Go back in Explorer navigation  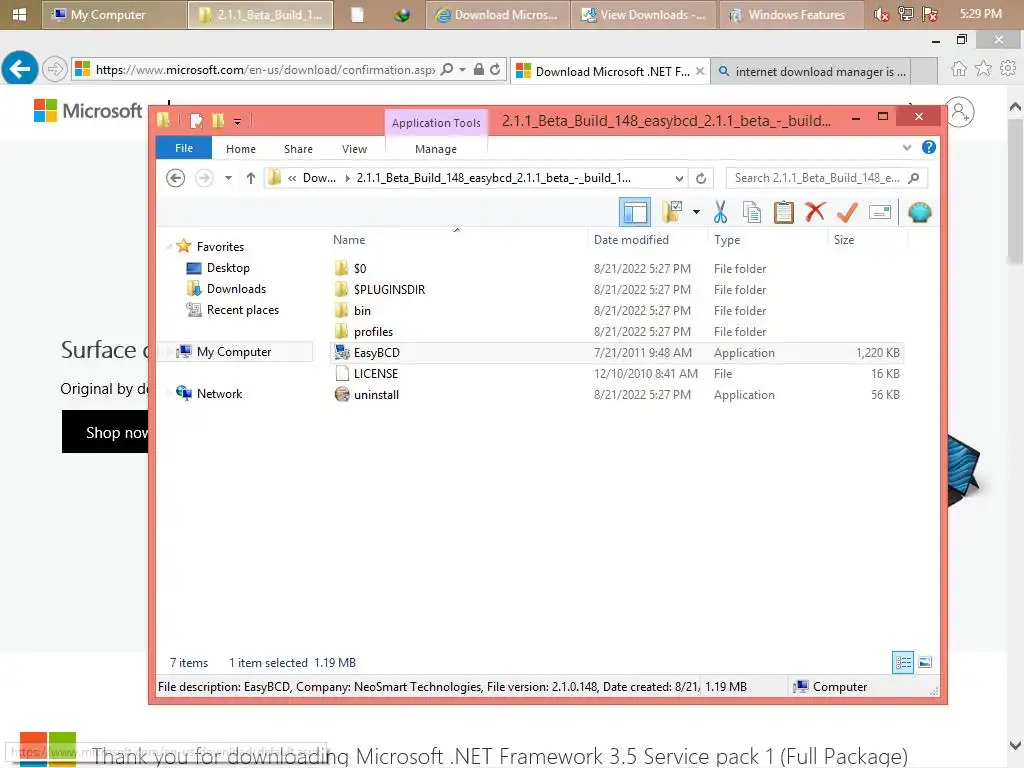[x=175, y=178]
